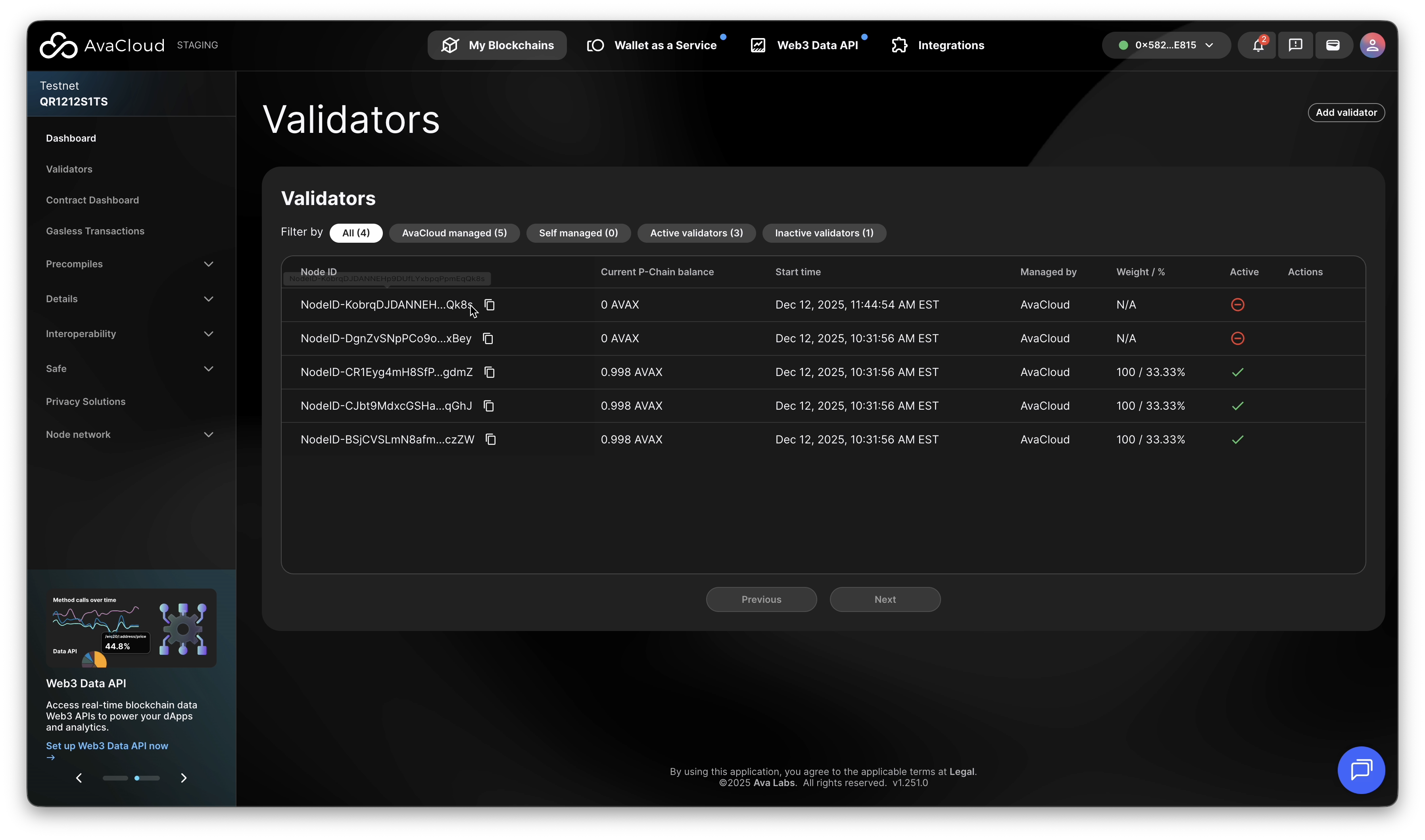Open the user profile avatar

tap(1372, 45)
